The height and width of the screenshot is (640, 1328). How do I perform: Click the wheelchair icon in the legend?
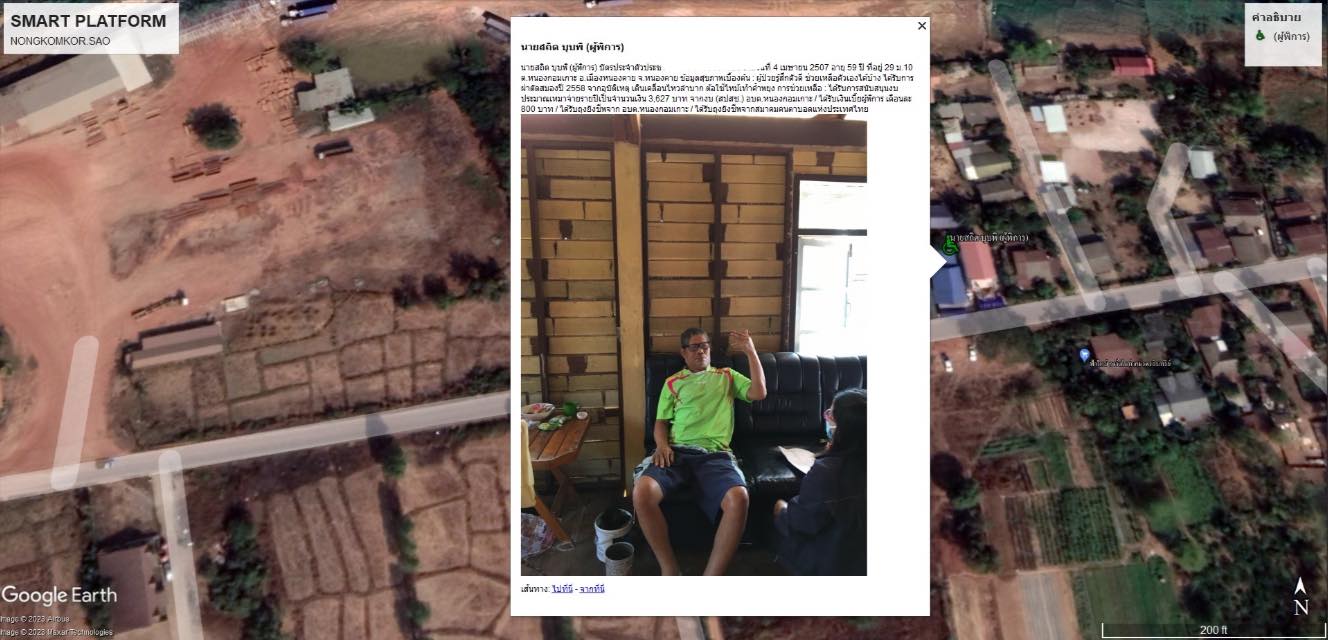[1260, 36]
